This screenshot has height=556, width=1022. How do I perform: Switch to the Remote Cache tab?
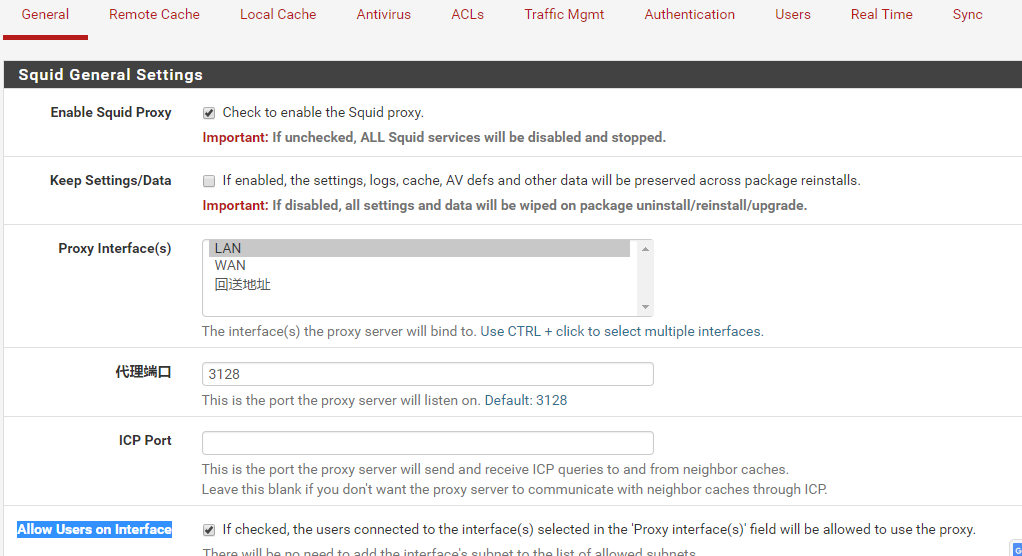[x=154, y=14]
